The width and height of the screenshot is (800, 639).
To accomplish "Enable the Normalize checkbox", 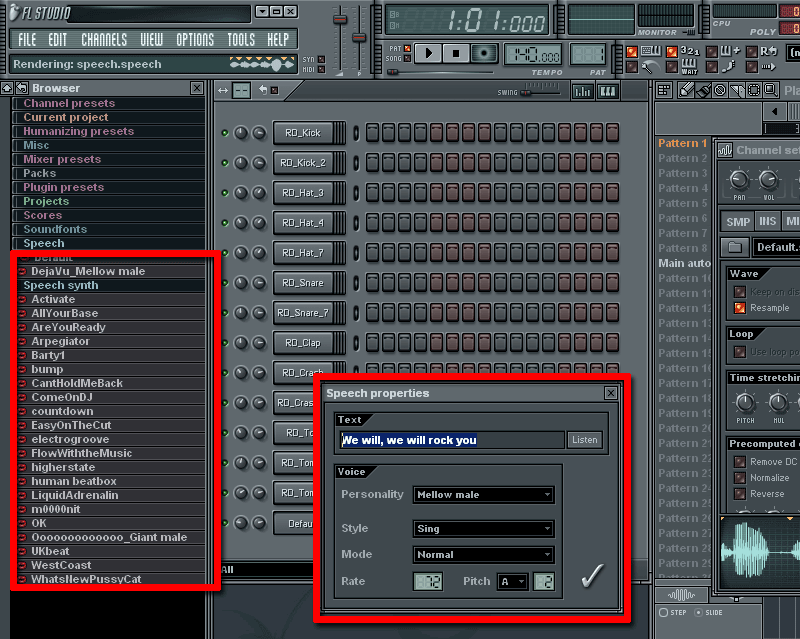I will (740, 478).
